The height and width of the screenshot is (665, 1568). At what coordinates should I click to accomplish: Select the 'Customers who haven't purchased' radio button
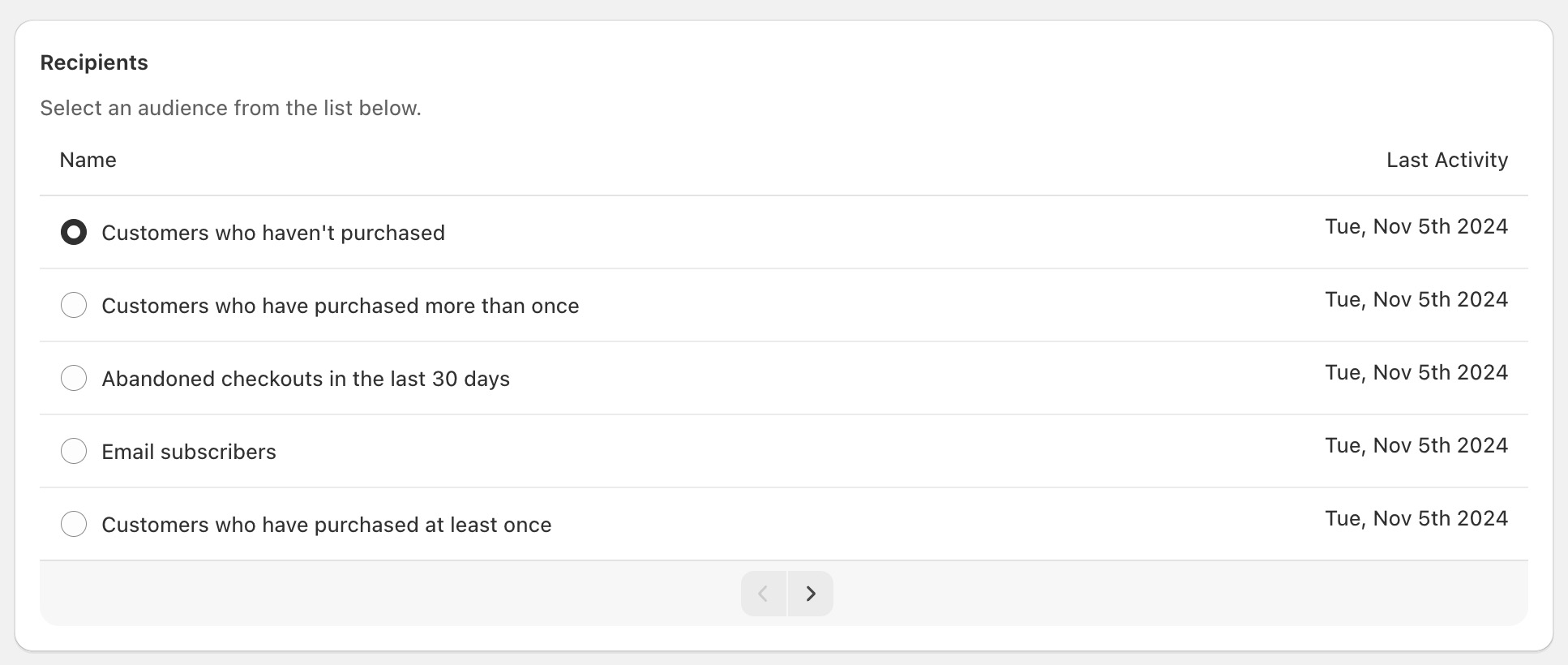tap(74, 233)
